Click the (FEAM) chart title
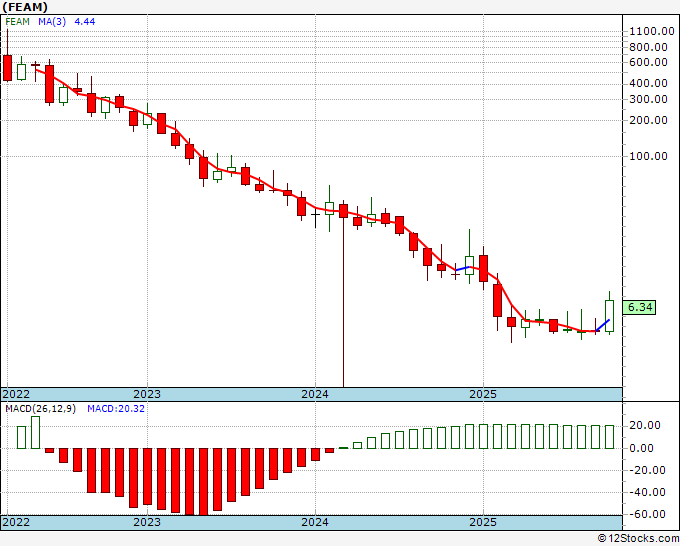This screenshot has height=546, width=680. (x=25, y=7)
